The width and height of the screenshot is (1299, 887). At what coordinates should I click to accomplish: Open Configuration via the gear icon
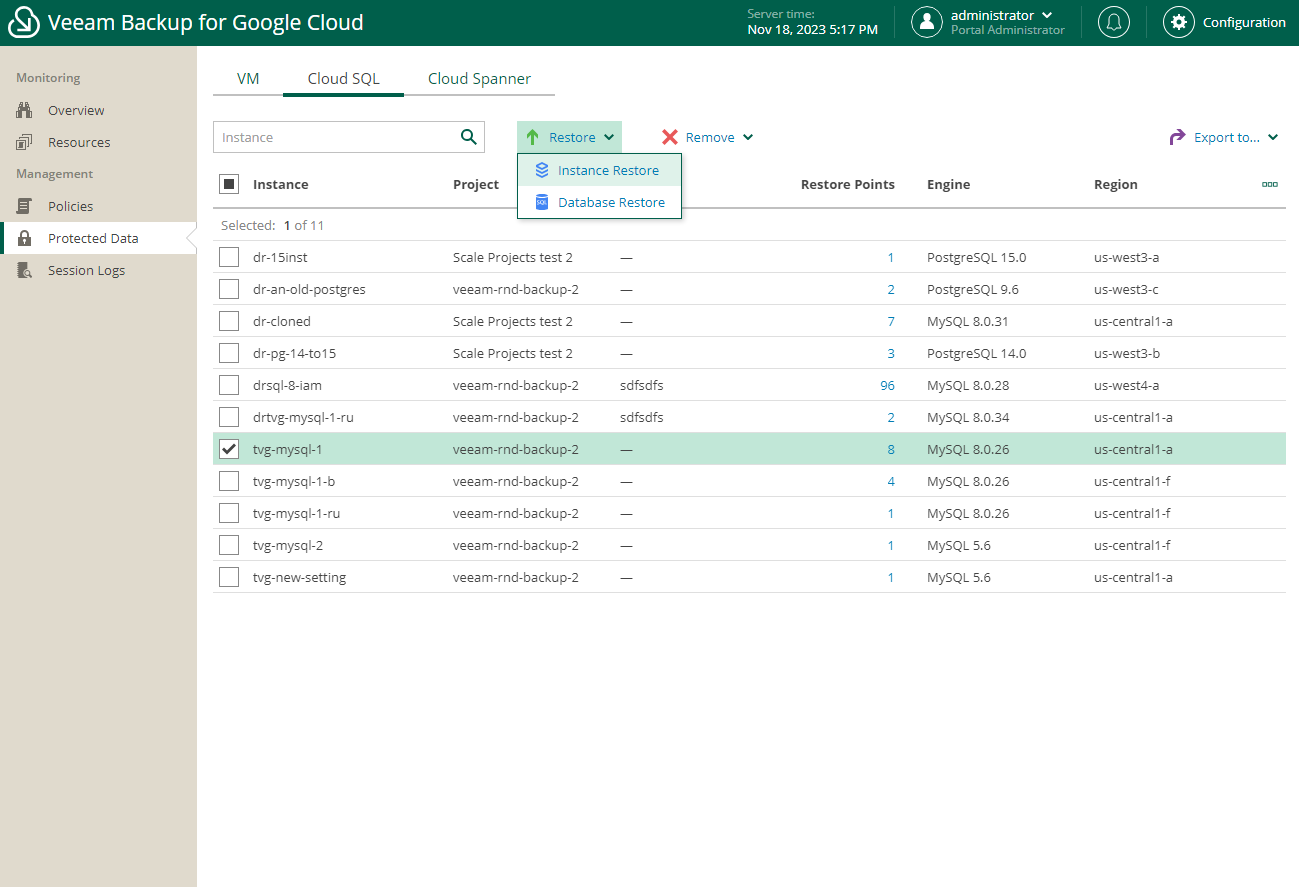(1179, 22)
